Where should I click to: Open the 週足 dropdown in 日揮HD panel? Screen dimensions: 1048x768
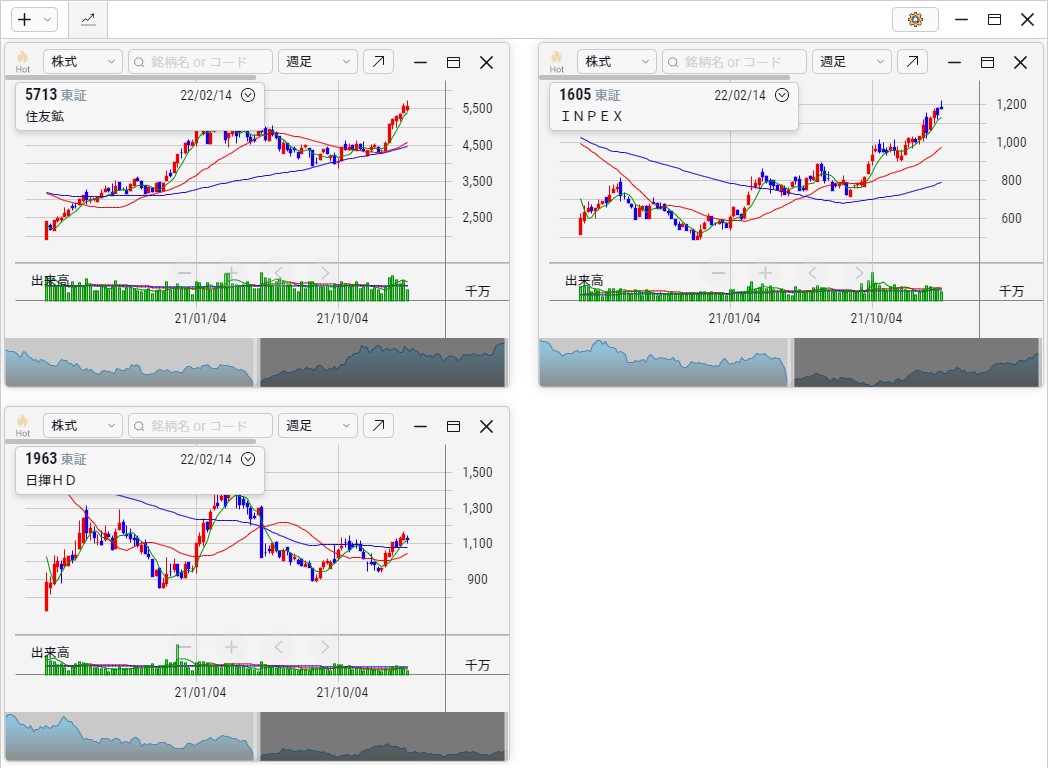point(317,426)
